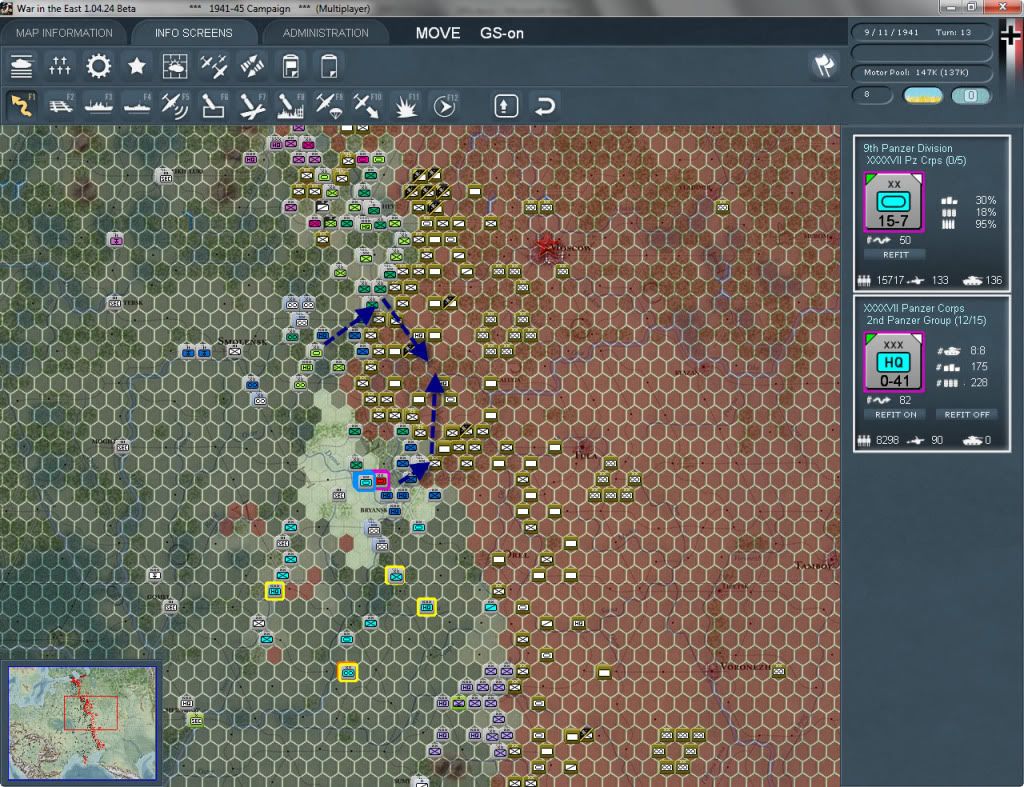Click the XXXXVII Panzer Corps title text
The width and height of the screenshot is (1024, 787).
pos(914,308)
